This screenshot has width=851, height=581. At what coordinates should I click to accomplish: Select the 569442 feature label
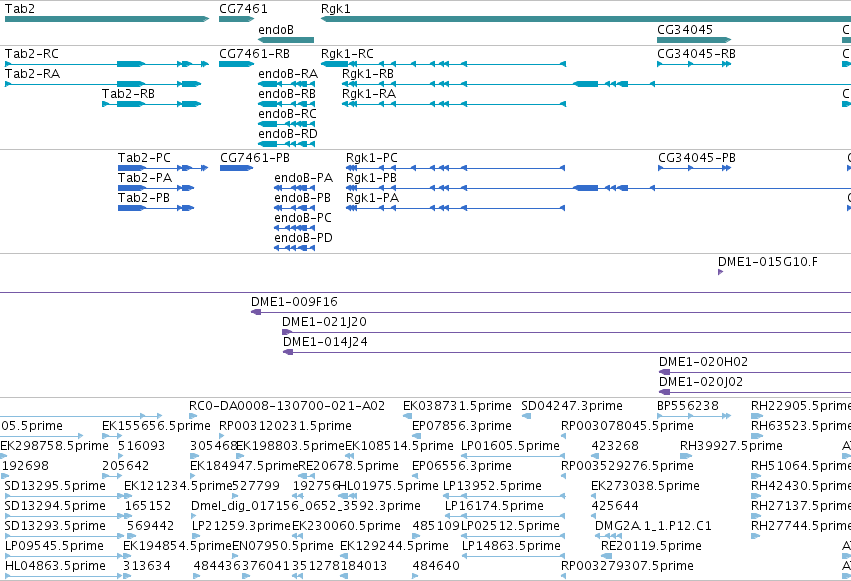[150, 526]
